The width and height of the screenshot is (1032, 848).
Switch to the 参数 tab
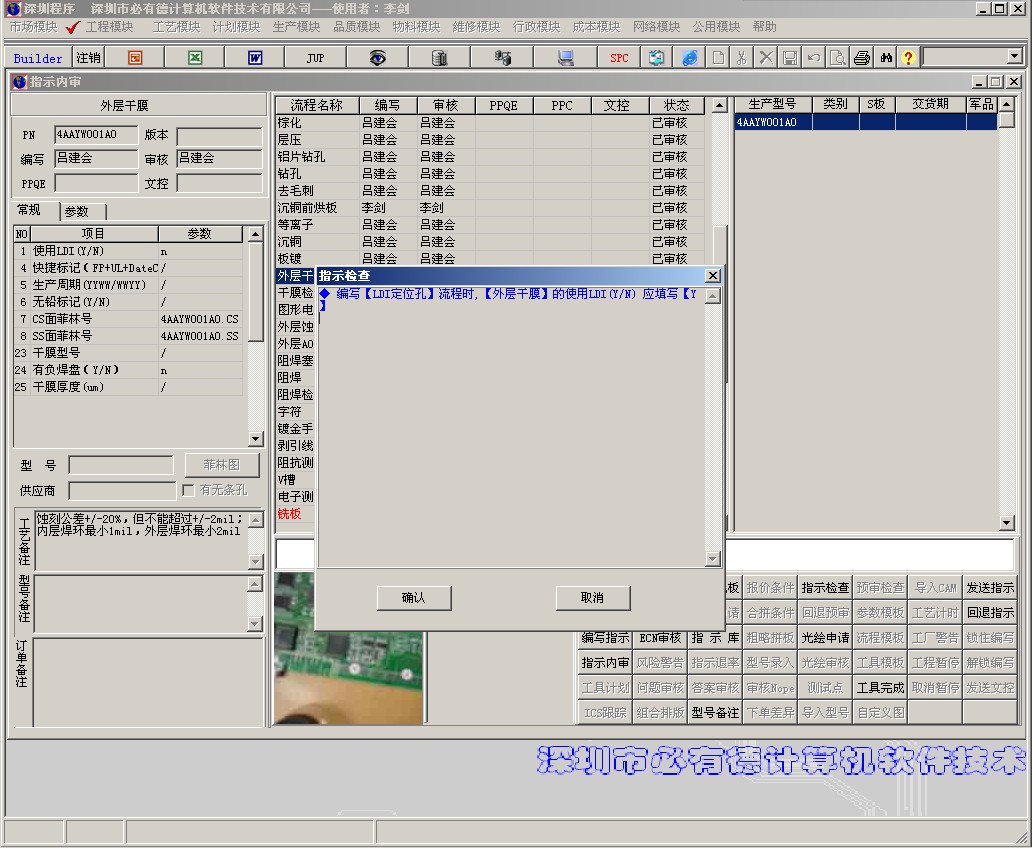pyautogui.click(x=78, y=211)
